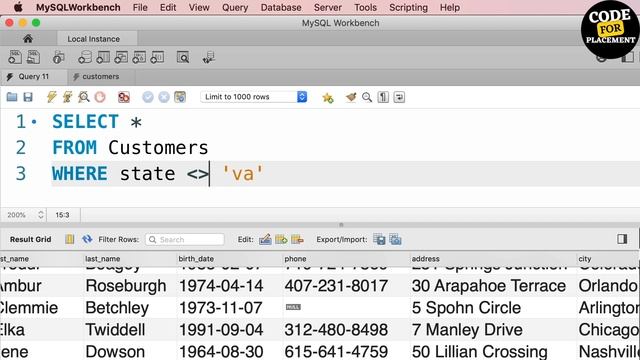Search table data icon in main toolbar

183,58
